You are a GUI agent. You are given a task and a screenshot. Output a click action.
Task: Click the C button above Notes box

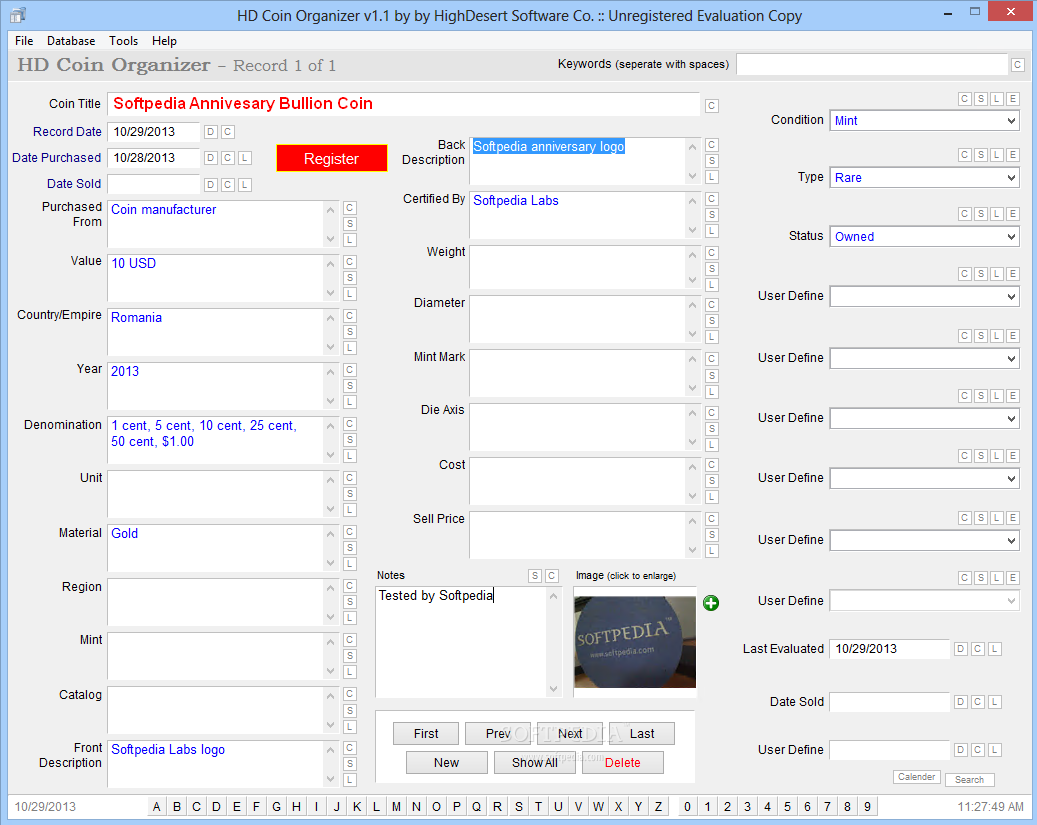(x=552, y=576)
